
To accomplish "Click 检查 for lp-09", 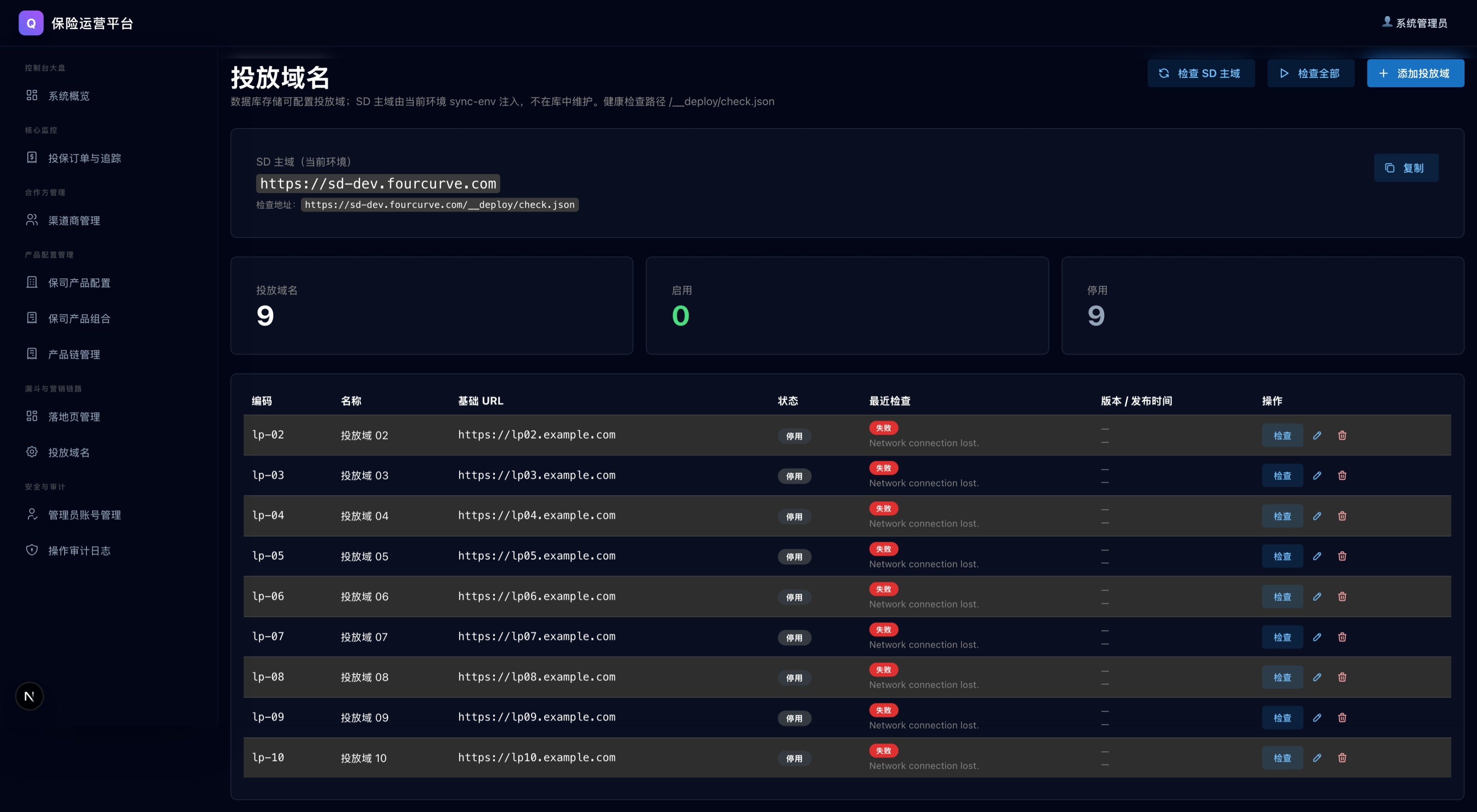I will click(1282, 718).
